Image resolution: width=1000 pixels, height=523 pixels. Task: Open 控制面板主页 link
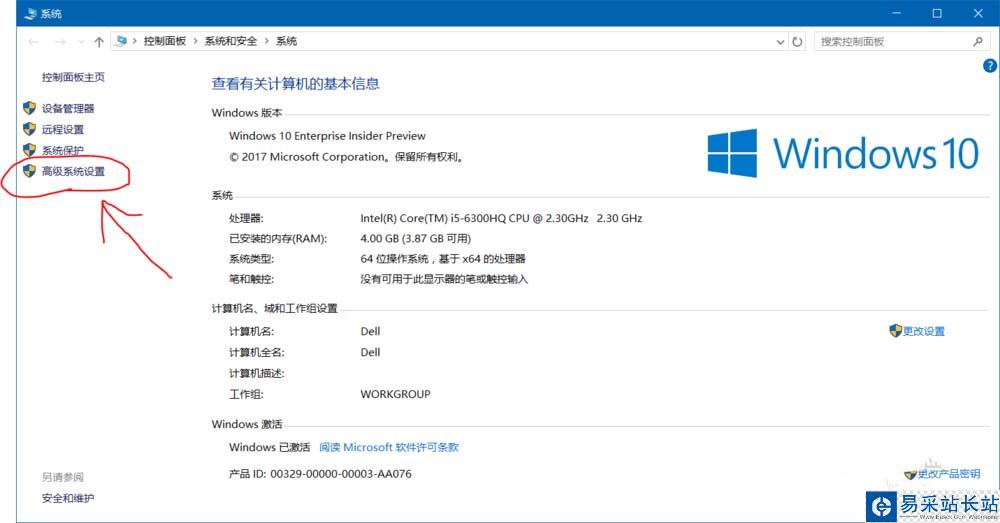[73, 77]
